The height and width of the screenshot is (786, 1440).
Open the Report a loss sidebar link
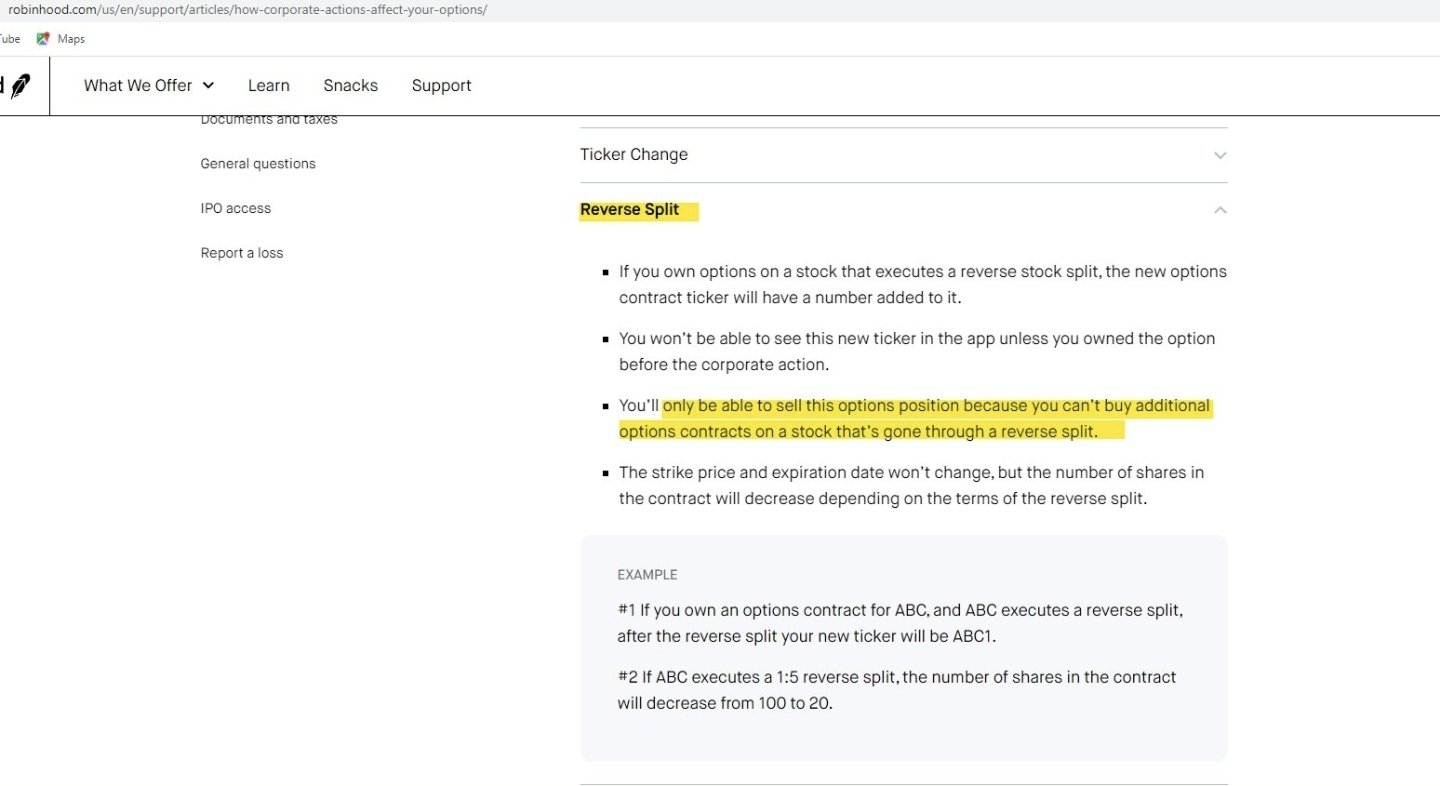tap(242, 253)
